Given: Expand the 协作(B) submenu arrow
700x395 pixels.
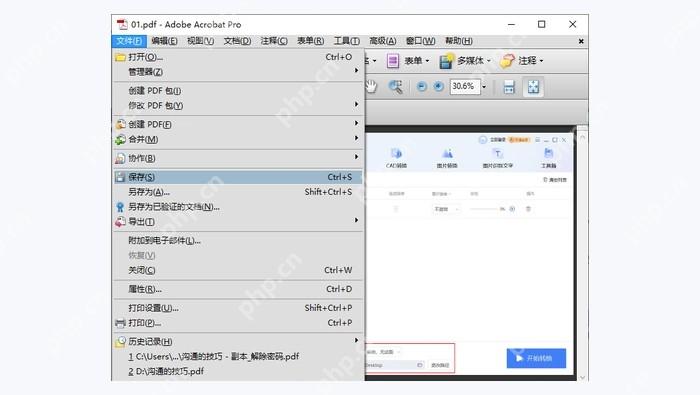Looking at the screenshot, I should tap(356, 157).
